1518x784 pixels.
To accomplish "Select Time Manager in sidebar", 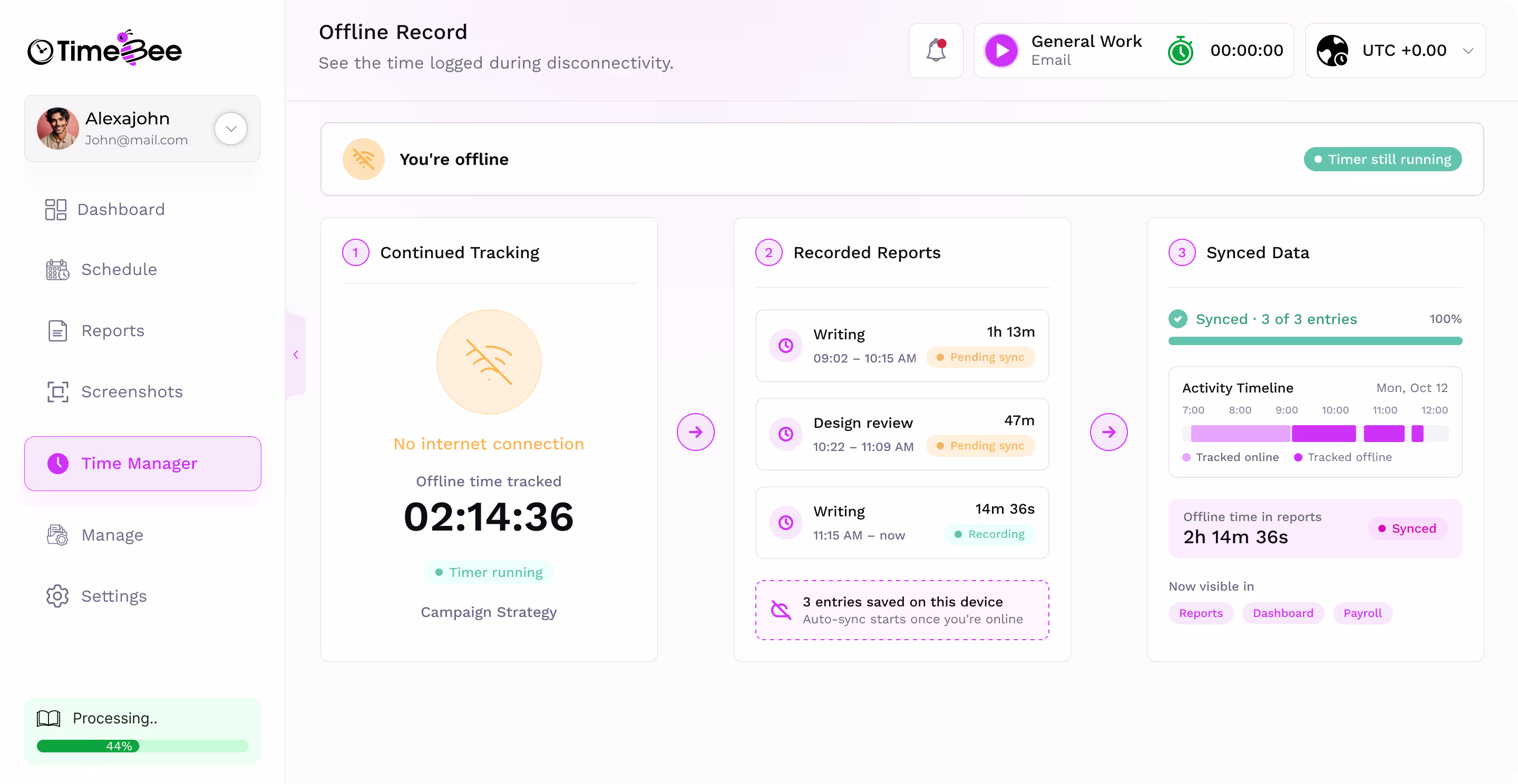I will (143, 464).
